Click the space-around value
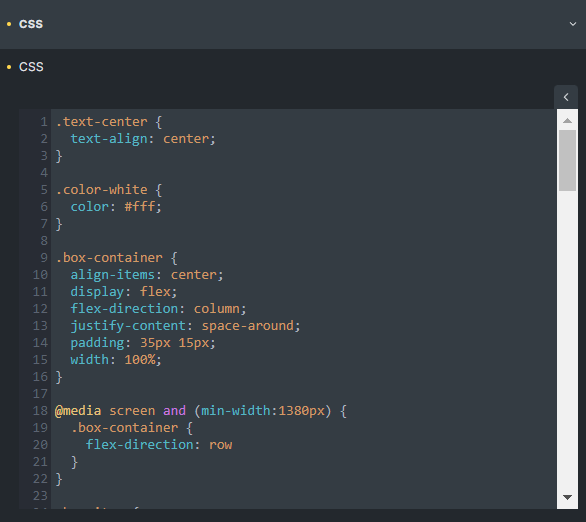 248,326
